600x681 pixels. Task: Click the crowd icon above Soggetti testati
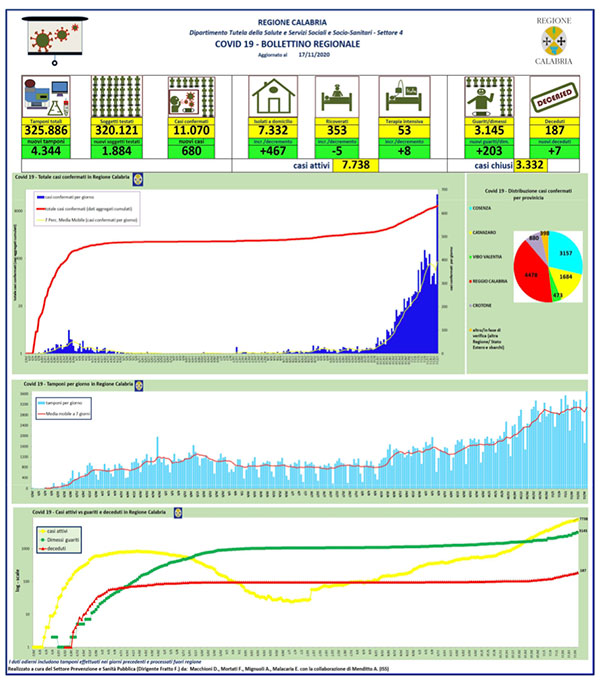pos(116,97)
